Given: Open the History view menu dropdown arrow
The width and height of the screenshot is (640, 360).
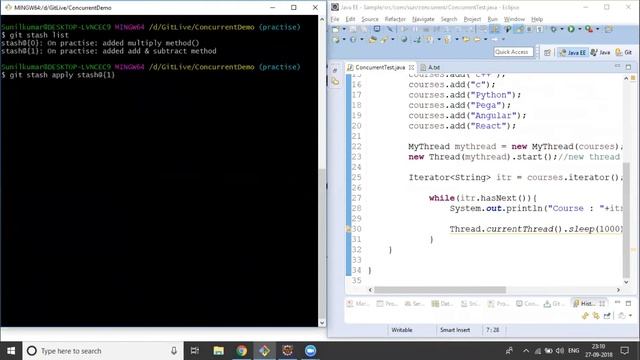Looking at the screenshot, I should pyautogui.click(x=631, y=316).
